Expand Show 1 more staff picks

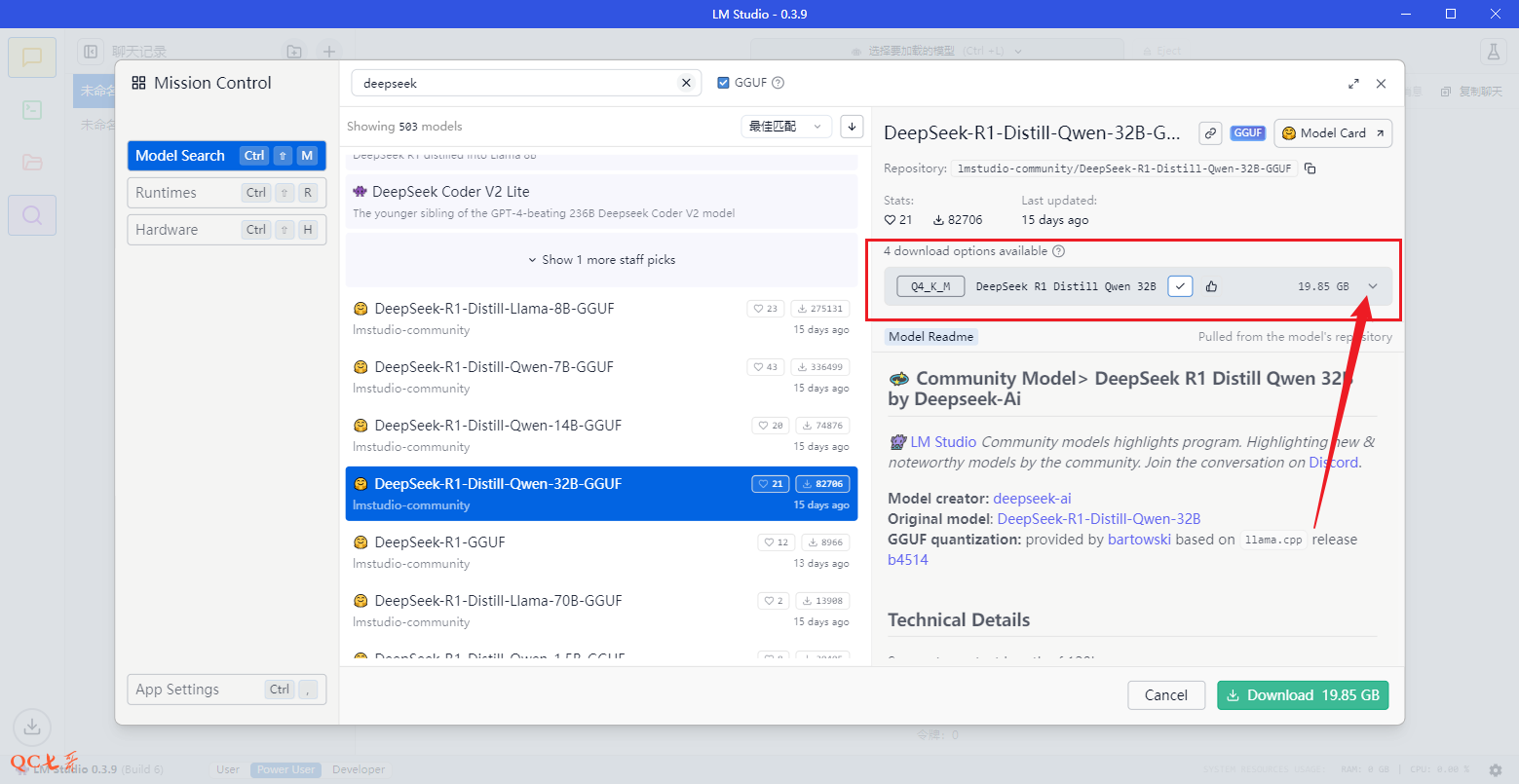[601, 260]
